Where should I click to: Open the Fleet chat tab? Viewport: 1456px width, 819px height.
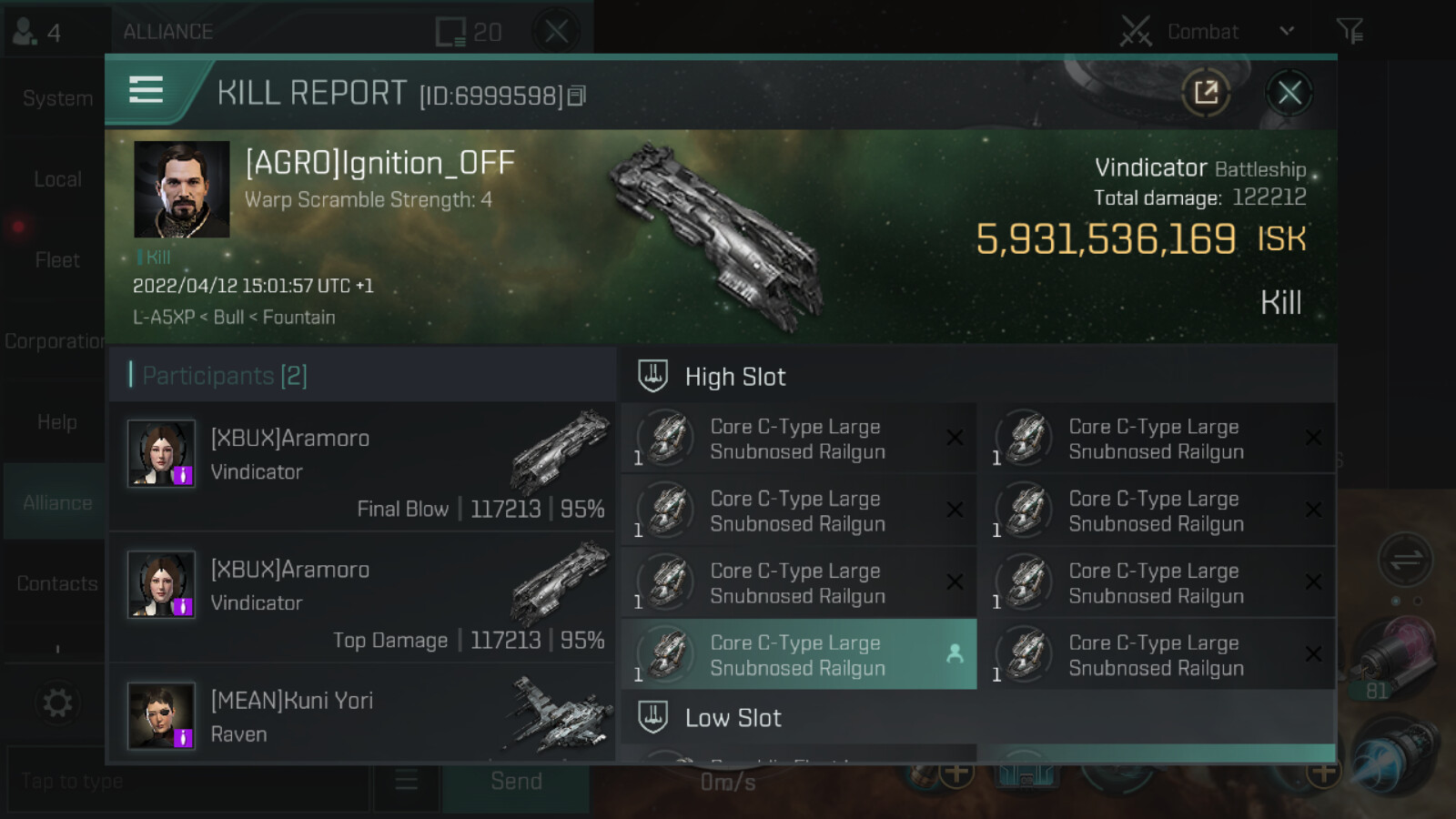(x=56, y=260)
